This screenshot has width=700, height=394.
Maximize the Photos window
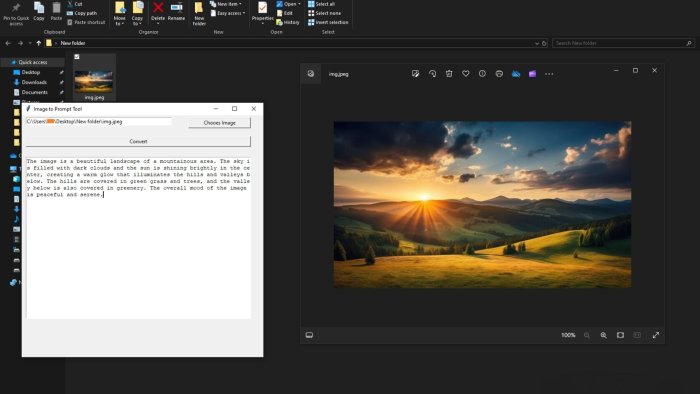(x=635, y=71)
